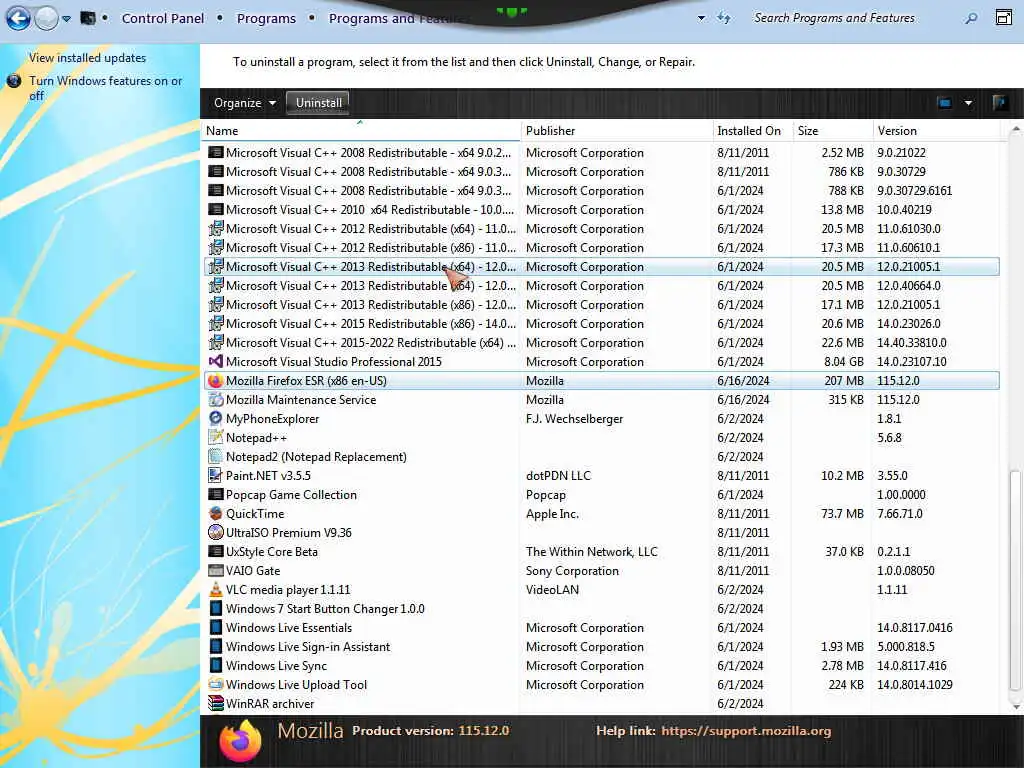Click the magnifier search icon
Image resolution: width=1024 pixels, height=768 pixels.
[971, 18]
